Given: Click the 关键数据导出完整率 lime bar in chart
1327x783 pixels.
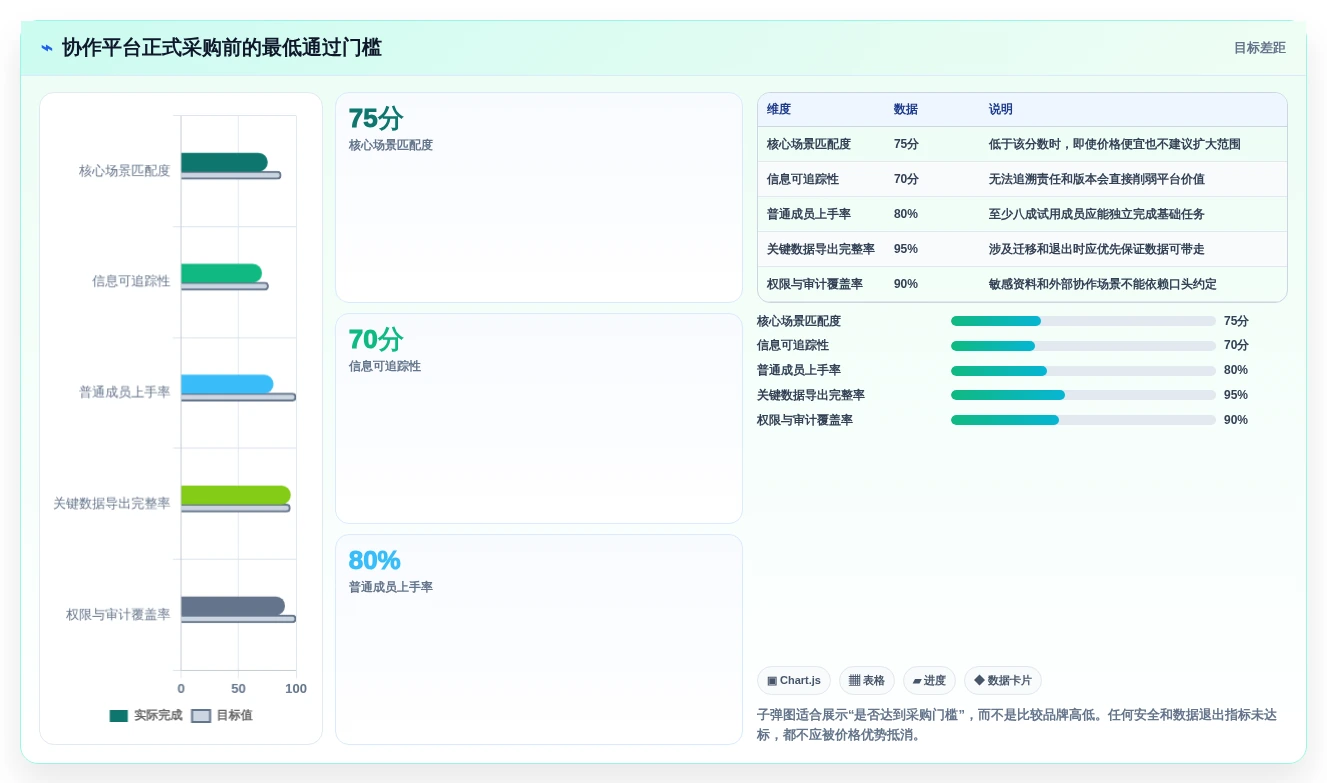Looking at the screenshot, I should pos(236,495).
